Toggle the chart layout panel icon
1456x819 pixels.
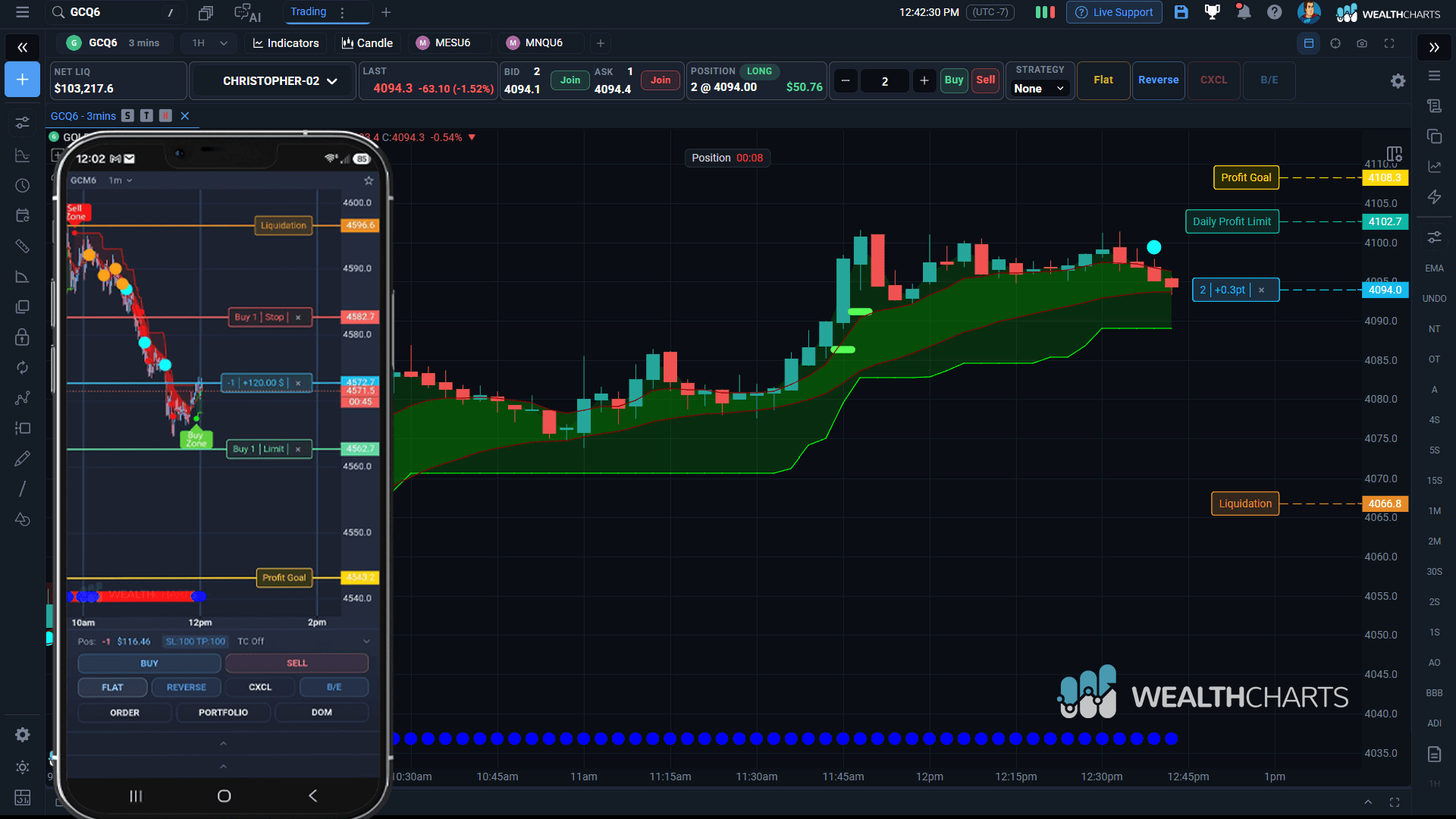(x=1308, y=43)
